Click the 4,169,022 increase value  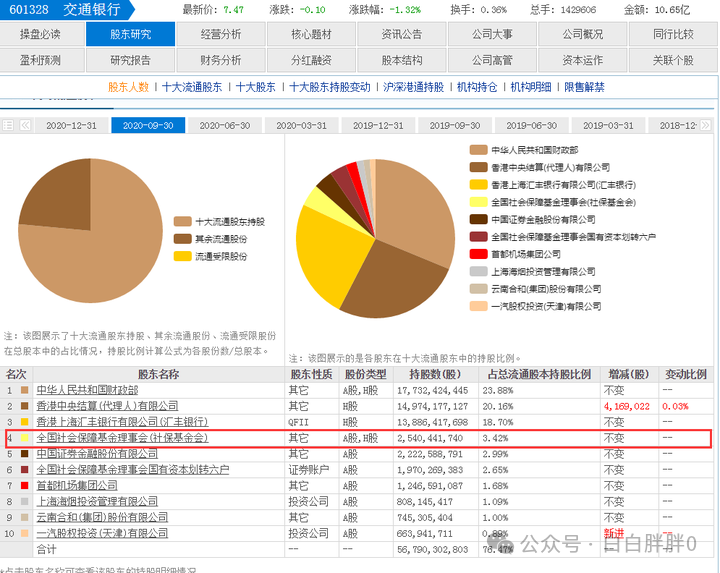pos(627,406)
